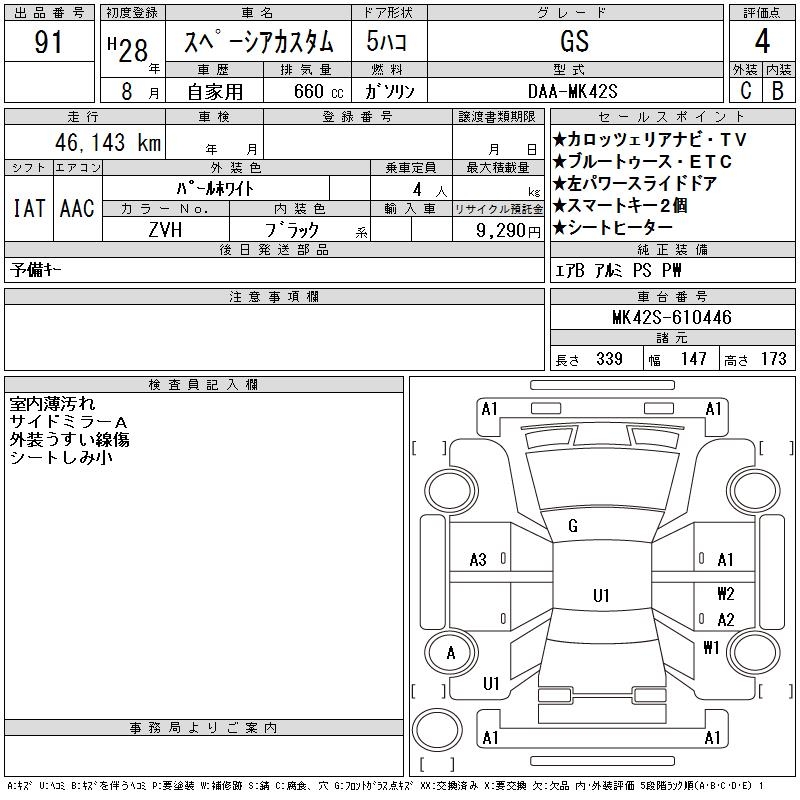Click the circled A wheel mark

click(451, 653)
